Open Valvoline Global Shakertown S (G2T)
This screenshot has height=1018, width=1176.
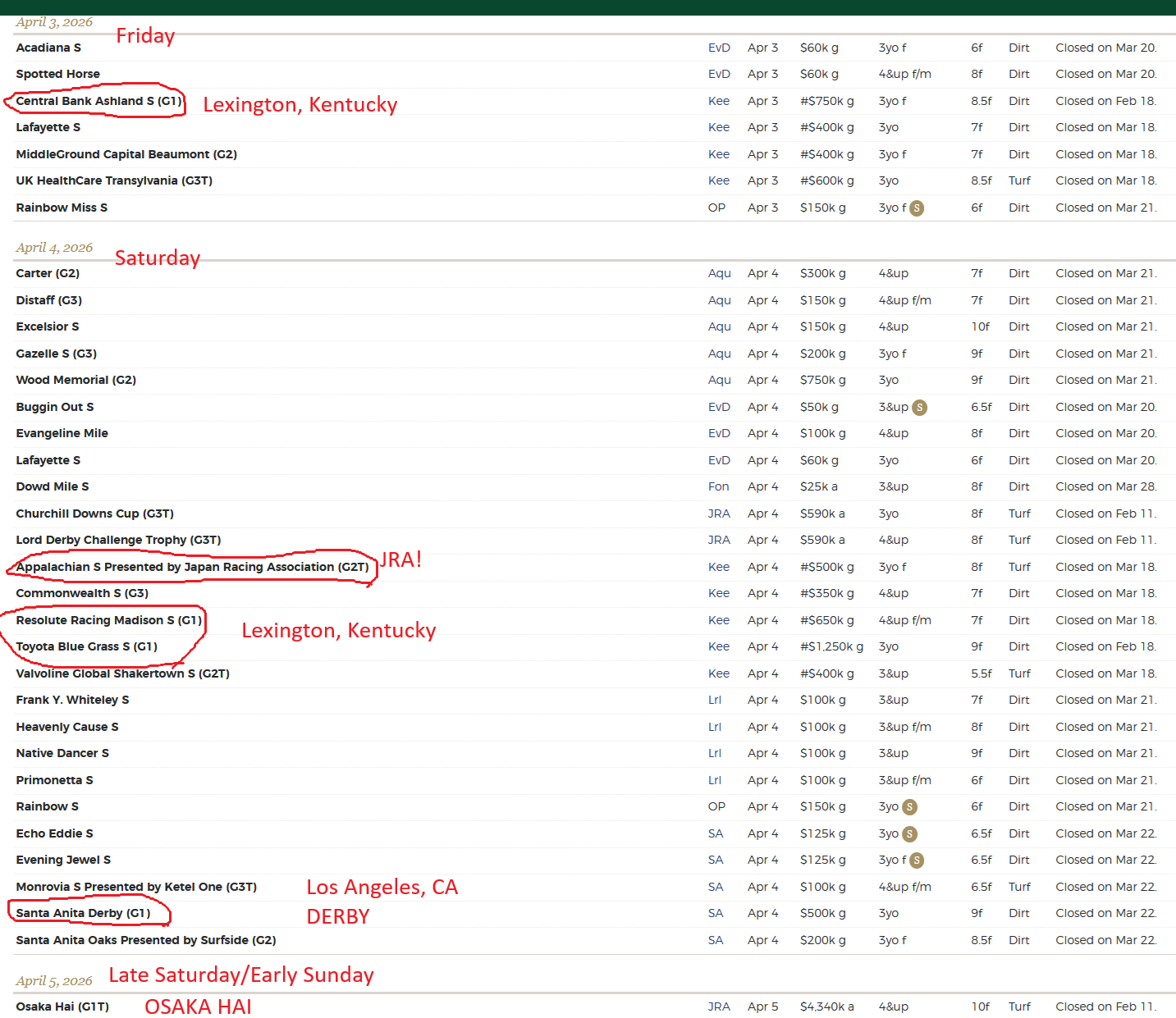pos(123,673)
